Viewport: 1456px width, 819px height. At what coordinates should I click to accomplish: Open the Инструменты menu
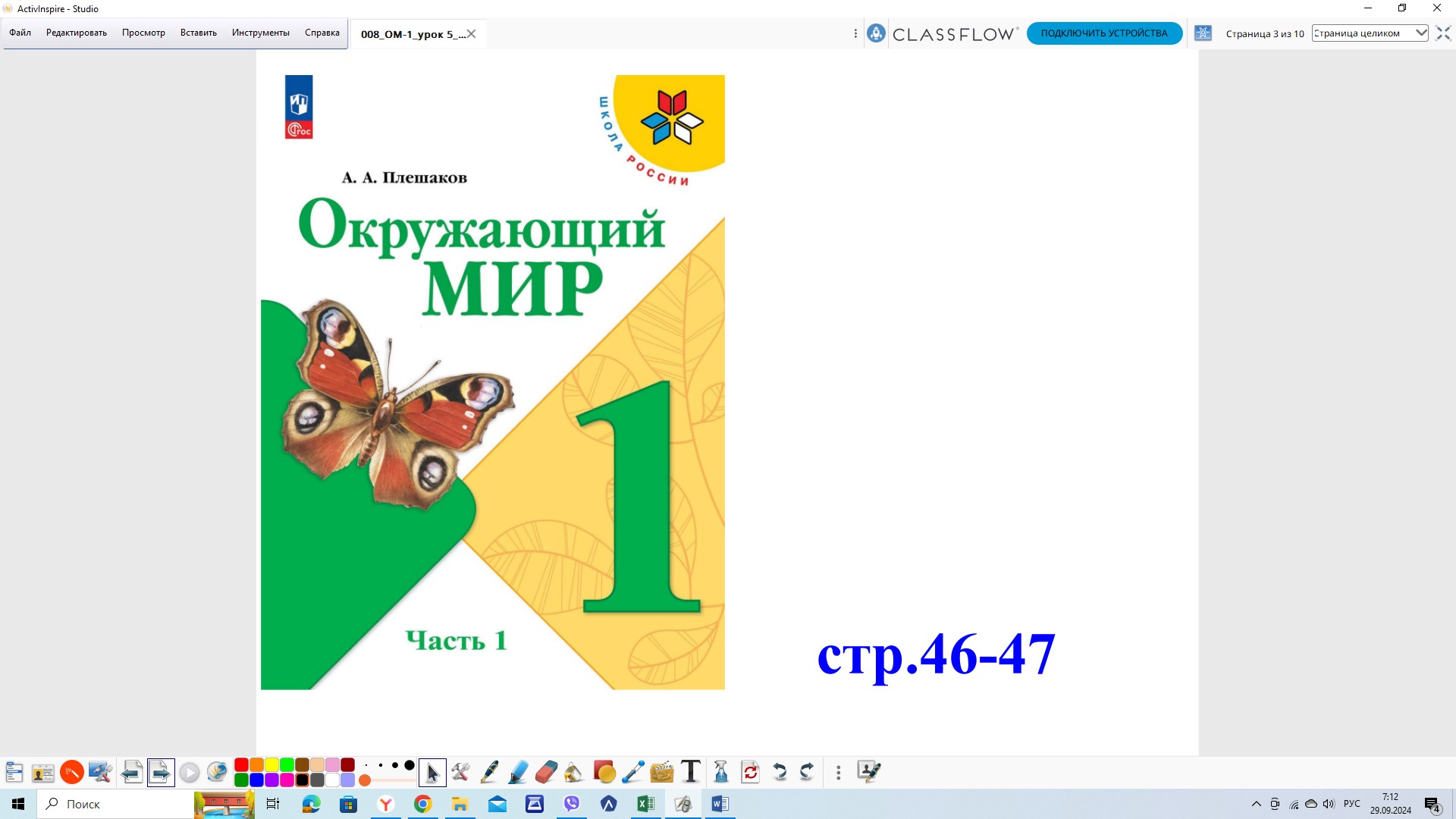coord(261,33)
